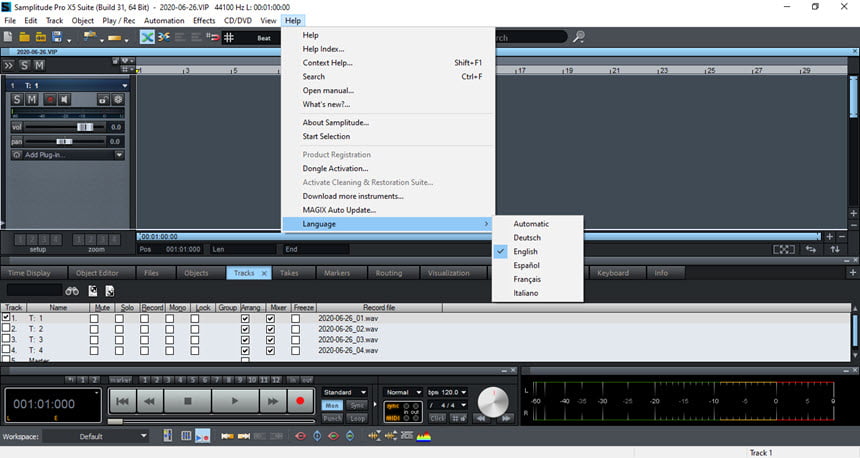Click the red Record transport button
The width and height of the screenshot is (860, 458).
pos(299,402)
